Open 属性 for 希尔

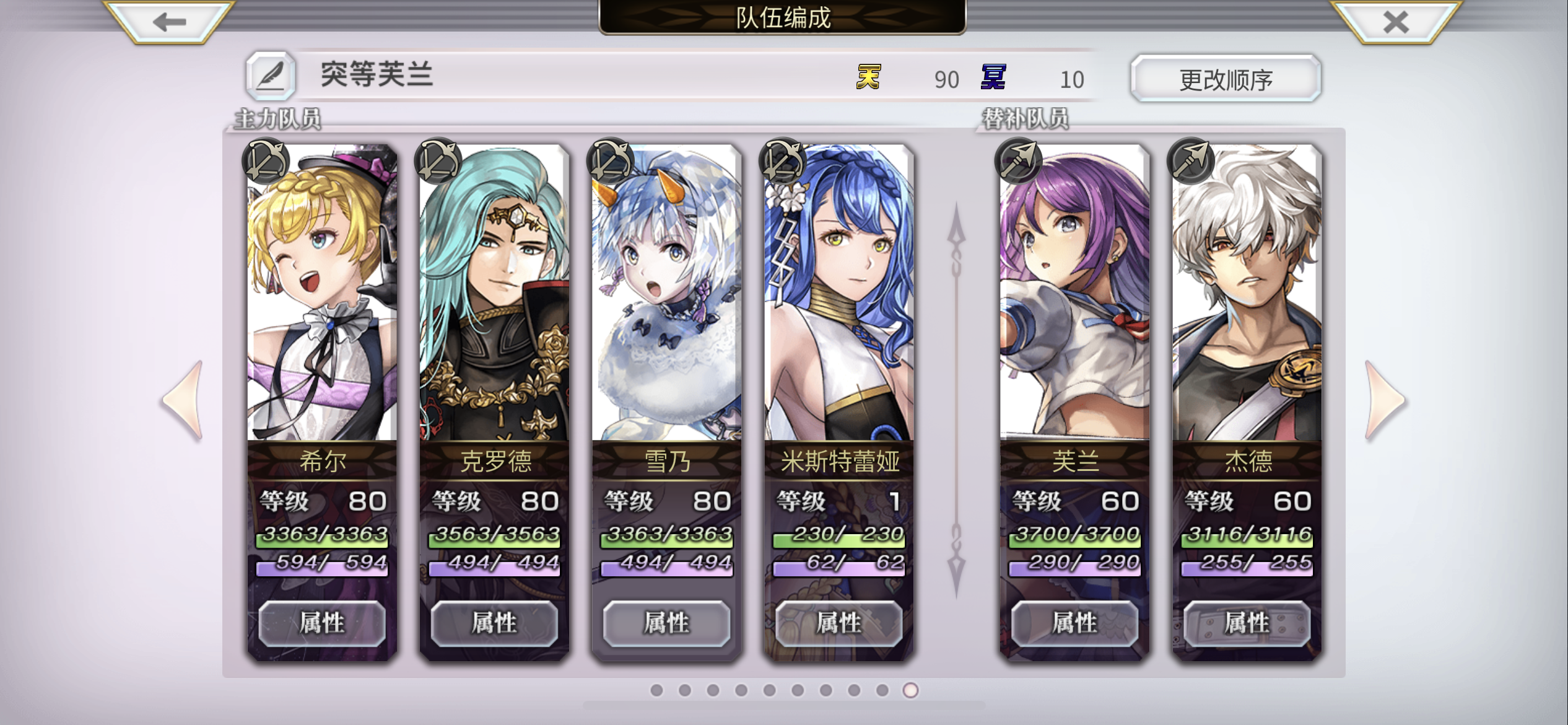pos(322,623)
